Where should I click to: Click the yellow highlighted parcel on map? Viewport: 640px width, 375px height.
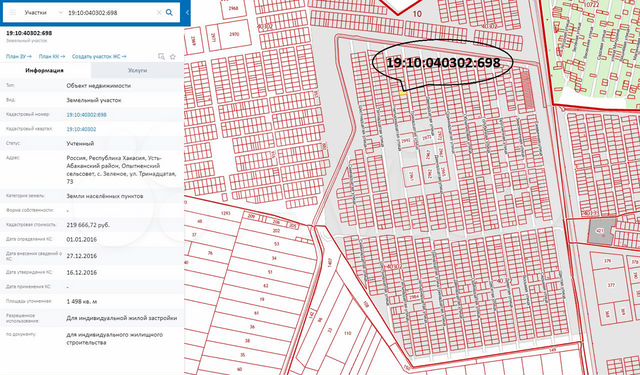point(403,94)
